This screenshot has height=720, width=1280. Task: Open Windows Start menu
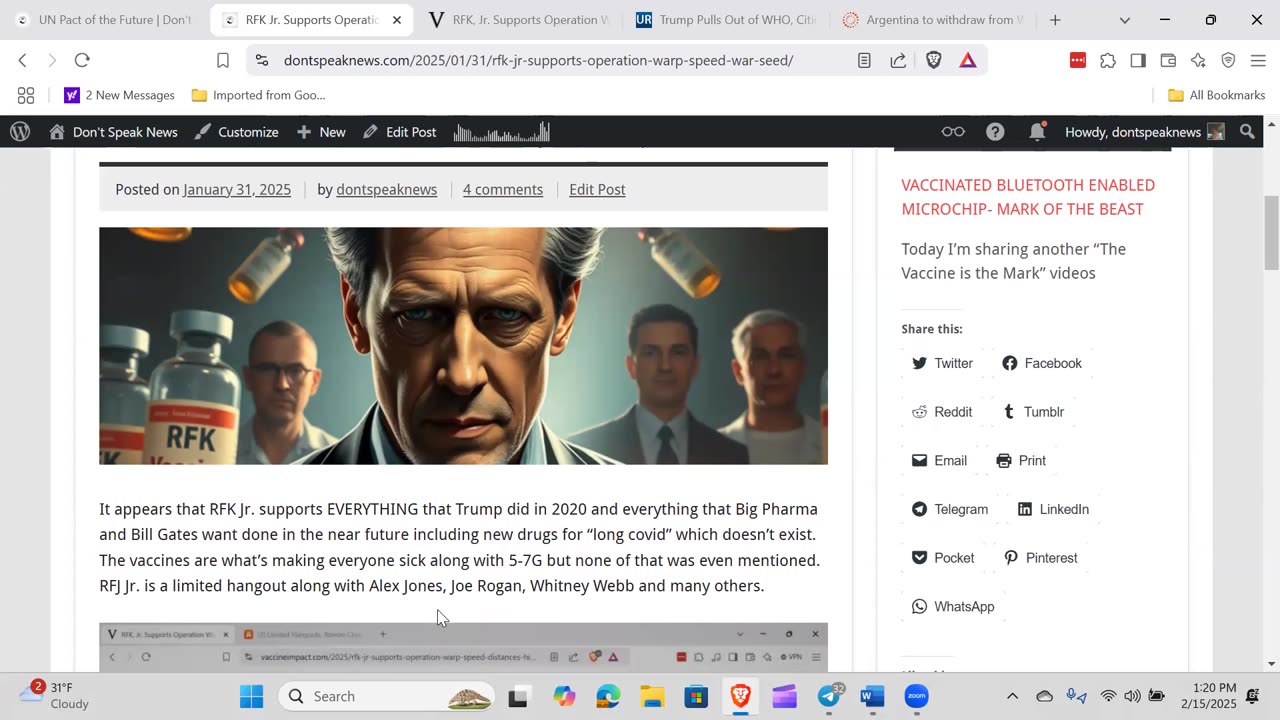252,696
